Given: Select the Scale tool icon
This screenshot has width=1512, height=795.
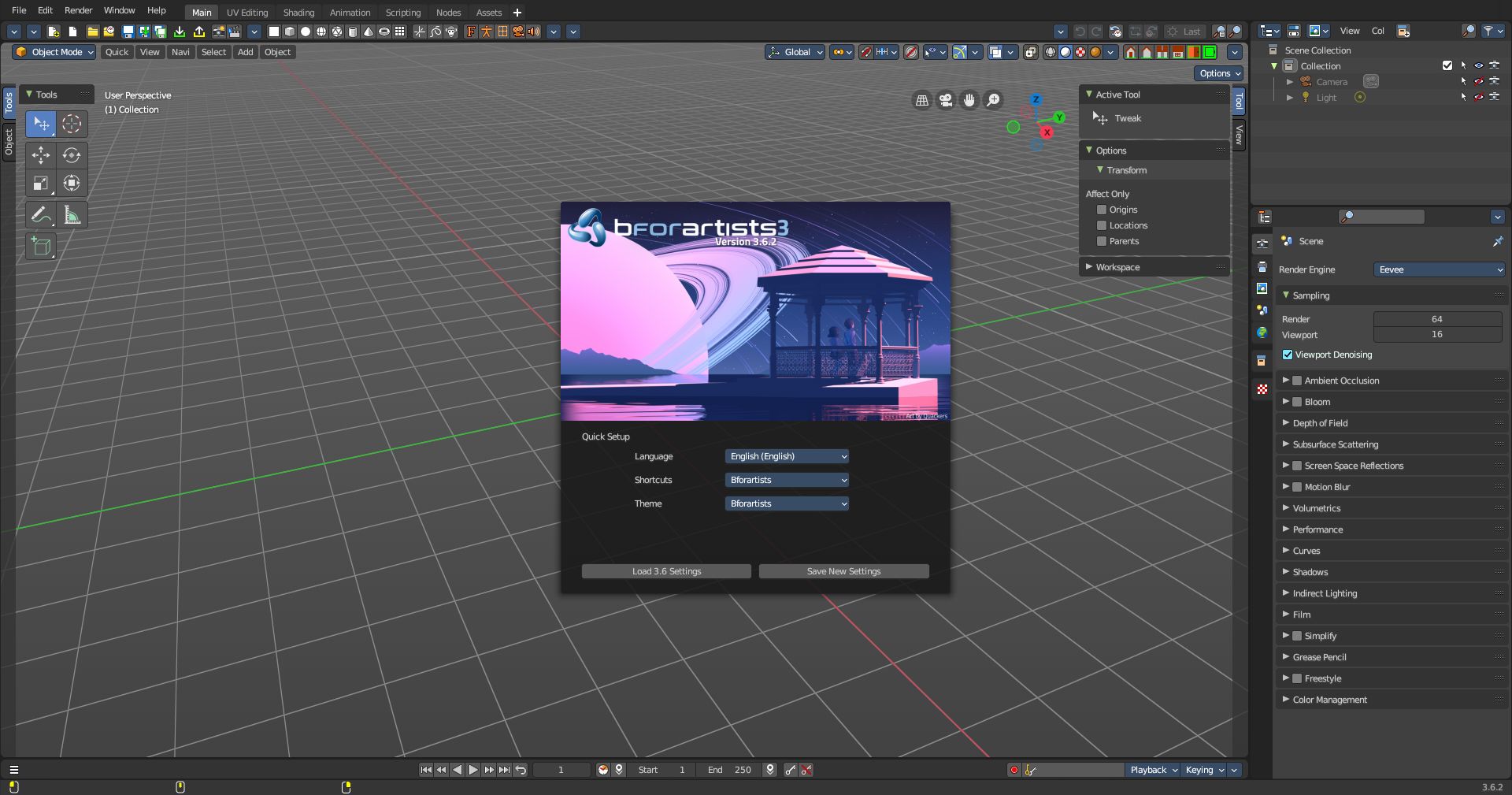Looking at the screenshot, I should (40, 184).
